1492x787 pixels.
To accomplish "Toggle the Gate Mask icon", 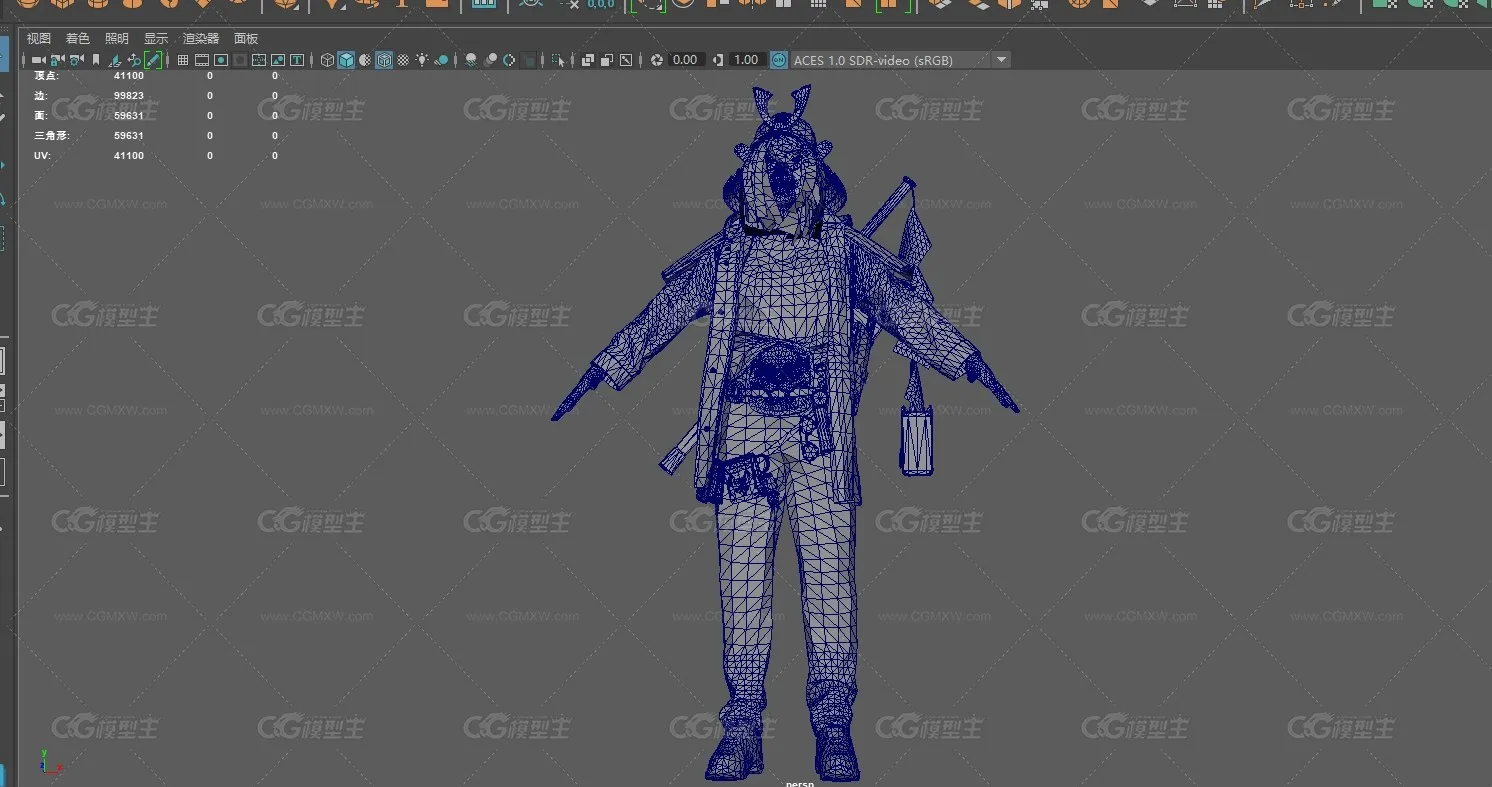I will (x=240, y=60).
